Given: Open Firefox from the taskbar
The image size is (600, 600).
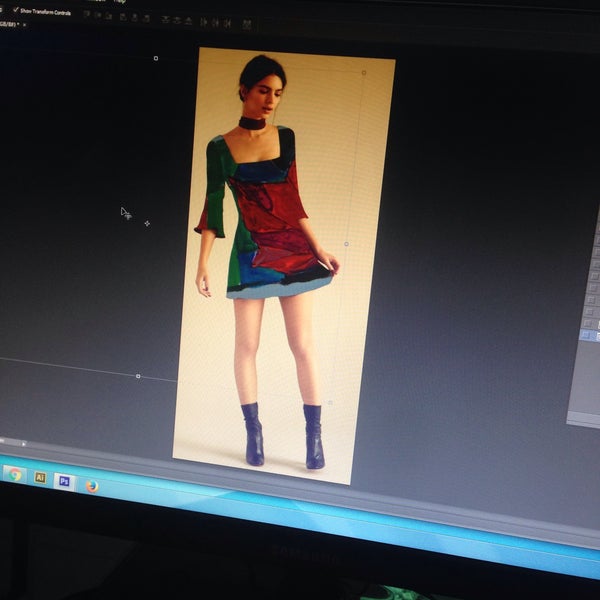Looking at the screenshot, I should pyautogui.click(x=92, y=486).
